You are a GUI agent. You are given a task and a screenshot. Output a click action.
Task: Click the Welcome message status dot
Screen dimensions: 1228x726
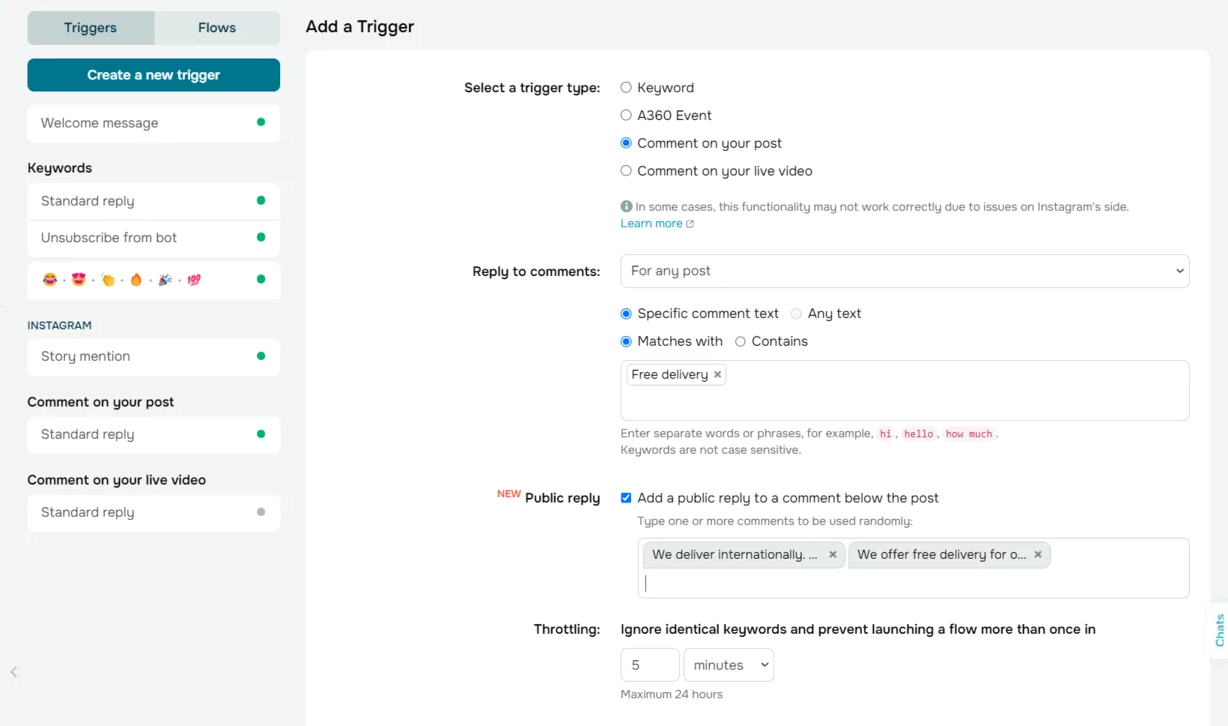coord(261,123)
